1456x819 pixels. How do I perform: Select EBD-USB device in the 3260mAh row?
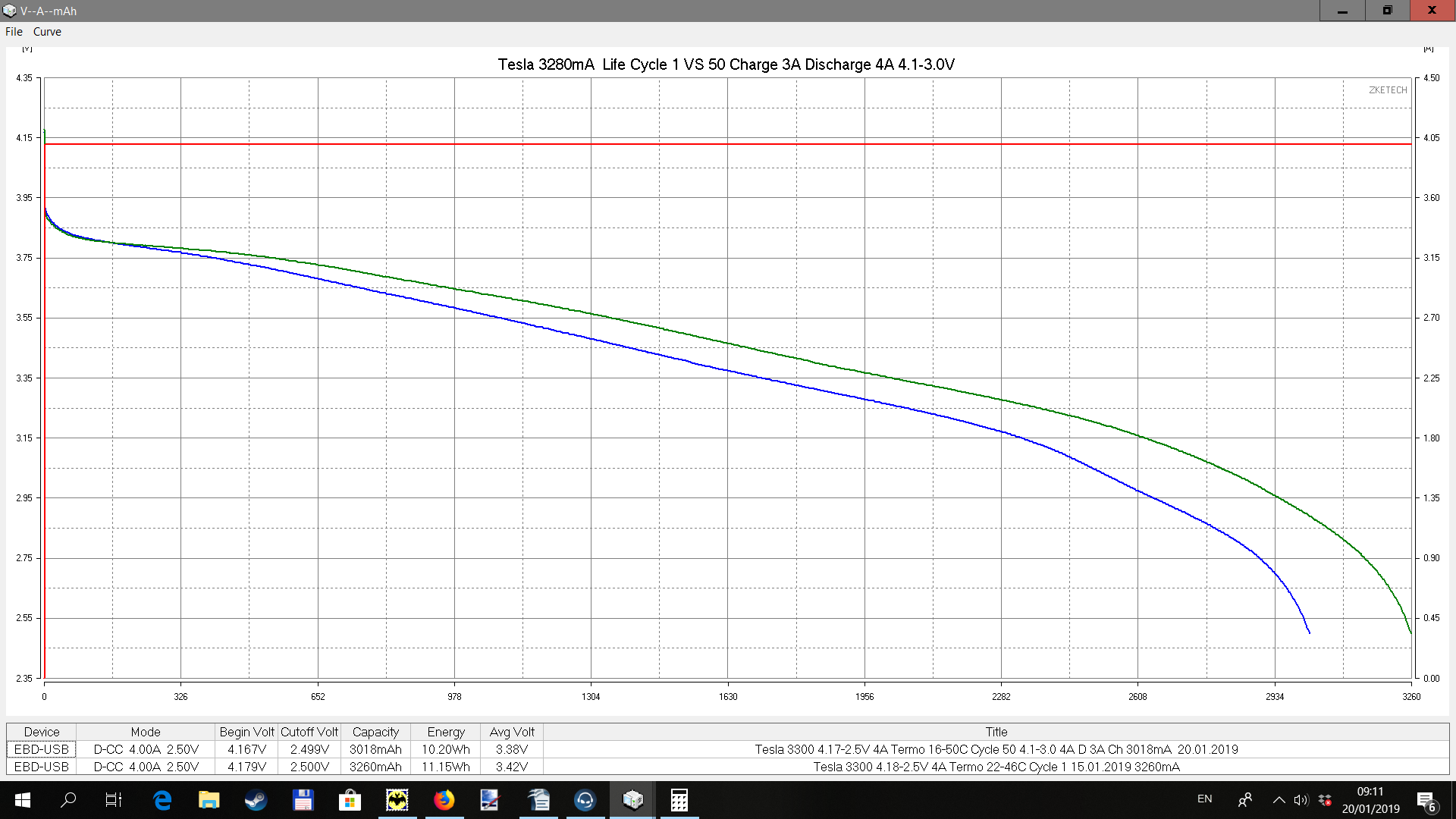42,767
